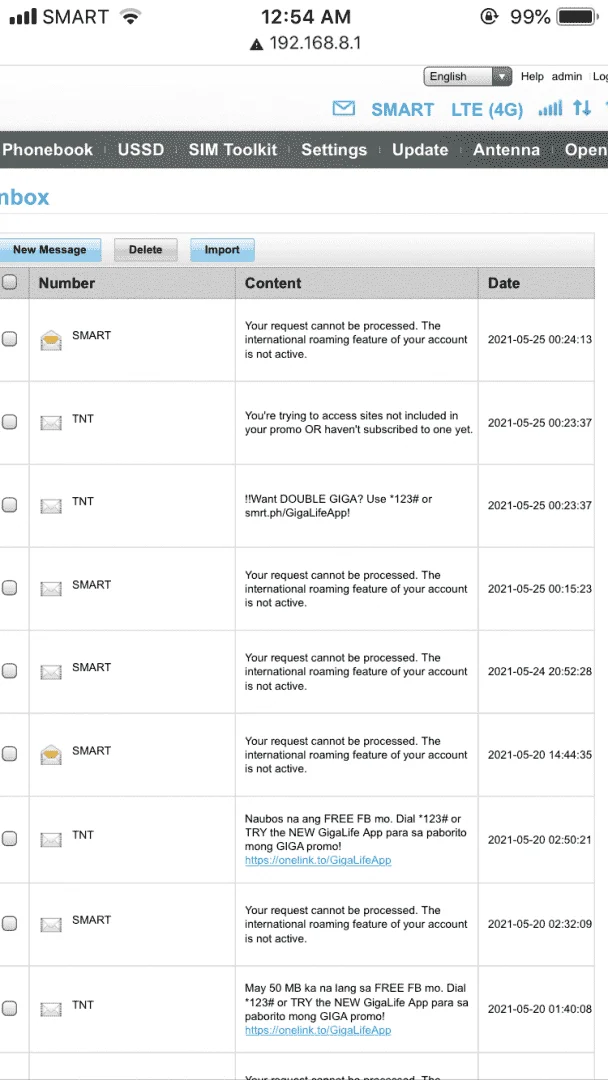Click envelope icon for SMART message at 02:32:09
Image resolution: width=608 pixels, height=1080 pixels.
click(51, 924)
